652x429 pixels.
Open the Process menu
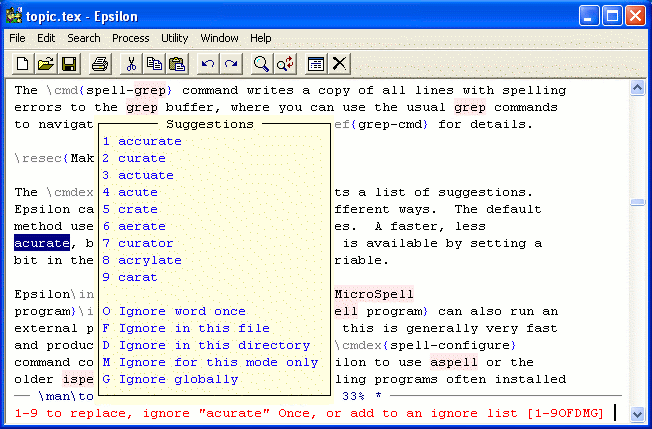[130, 38]
